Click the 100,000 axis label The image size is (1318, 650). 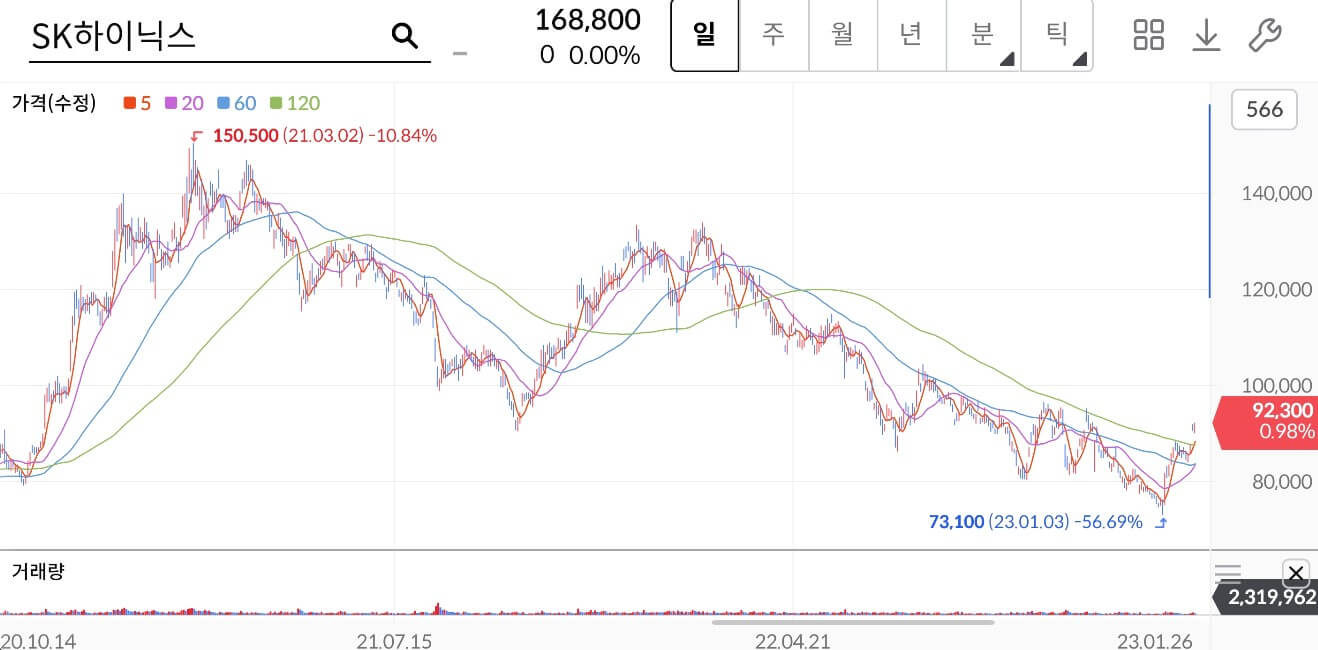[1276, 386]
